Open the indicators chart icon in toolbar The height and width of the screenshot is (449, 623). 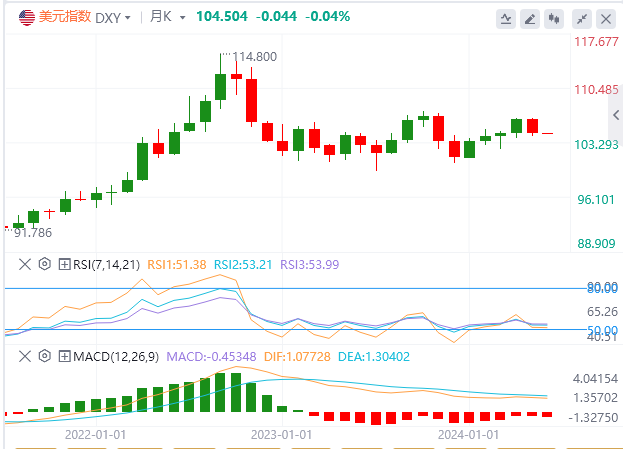(507, 17)
